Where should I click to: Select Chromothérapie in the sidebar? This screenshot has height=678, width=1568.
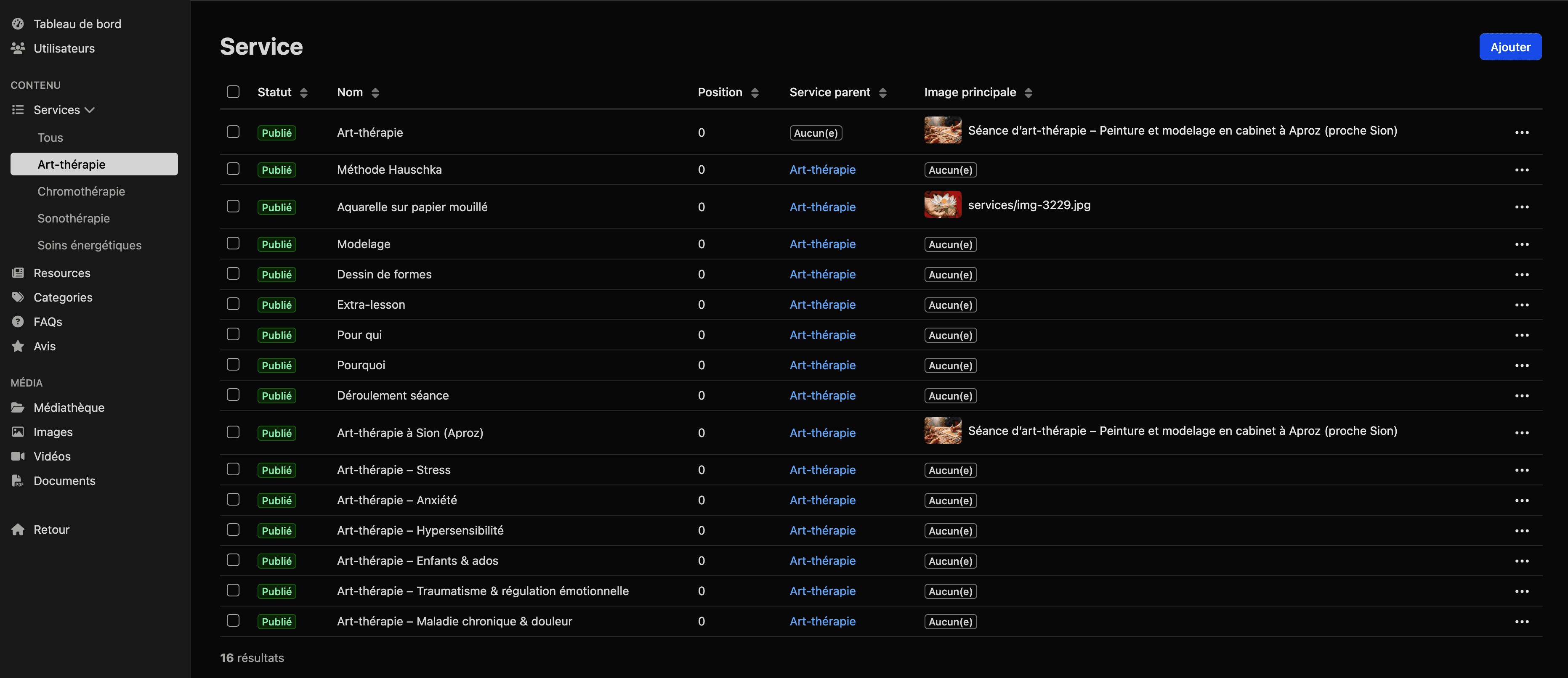(81, 191)
